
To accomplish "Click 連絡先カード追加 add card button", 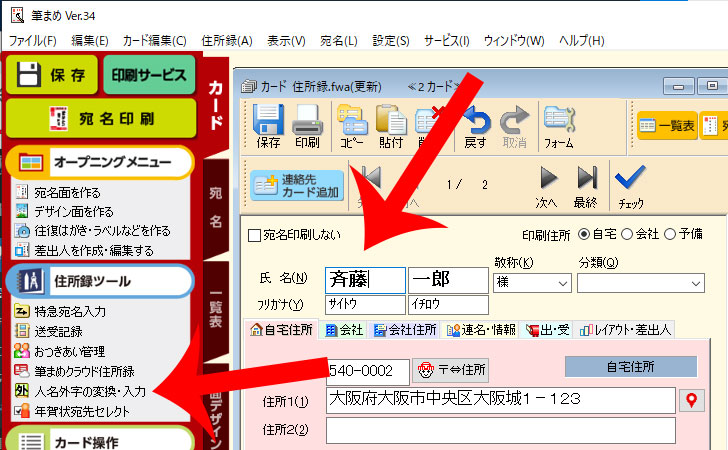I will pyautogui.click(x=297, y=185).
